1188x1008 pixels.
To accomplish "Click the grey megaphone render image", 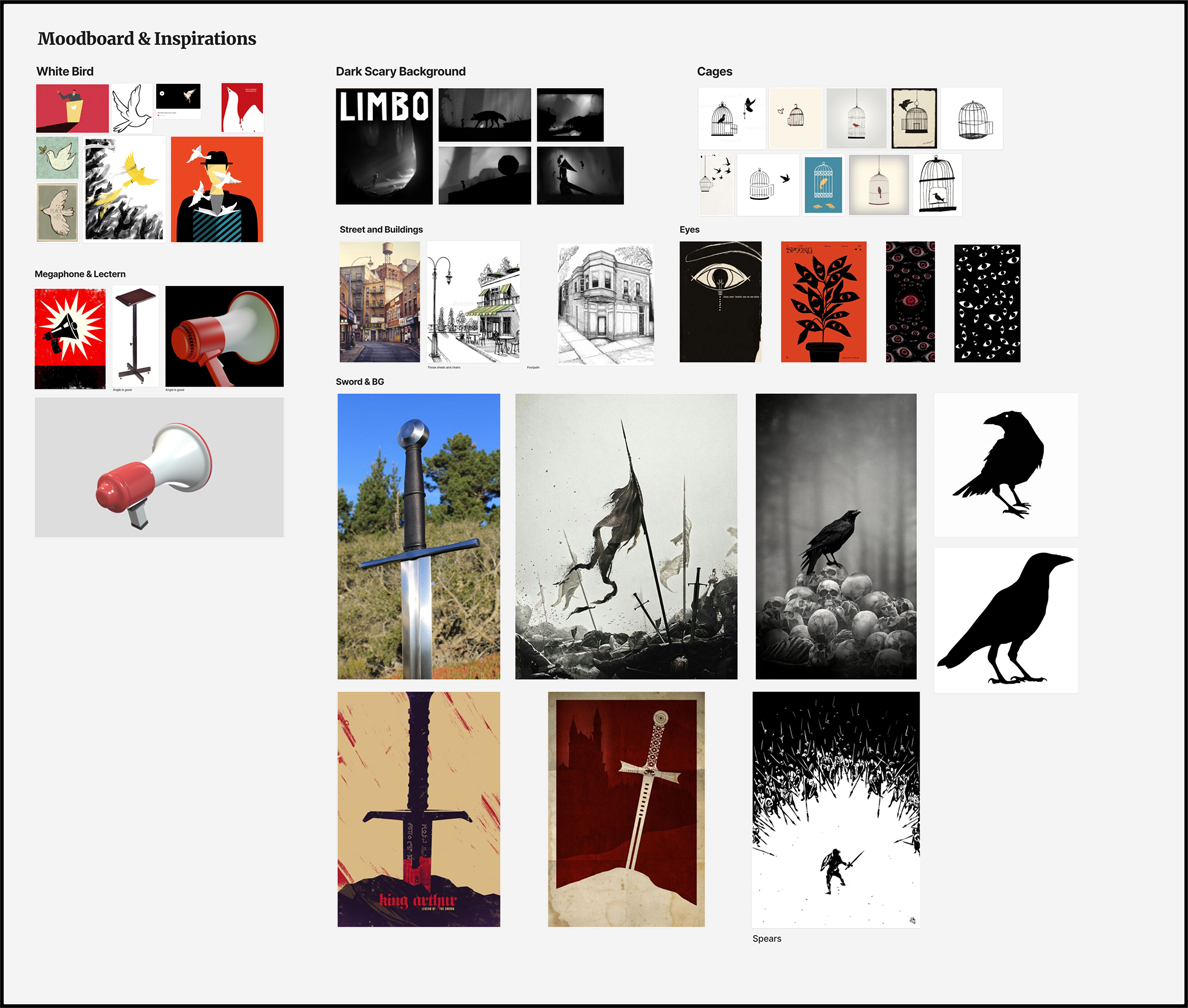I will point(159,468).
